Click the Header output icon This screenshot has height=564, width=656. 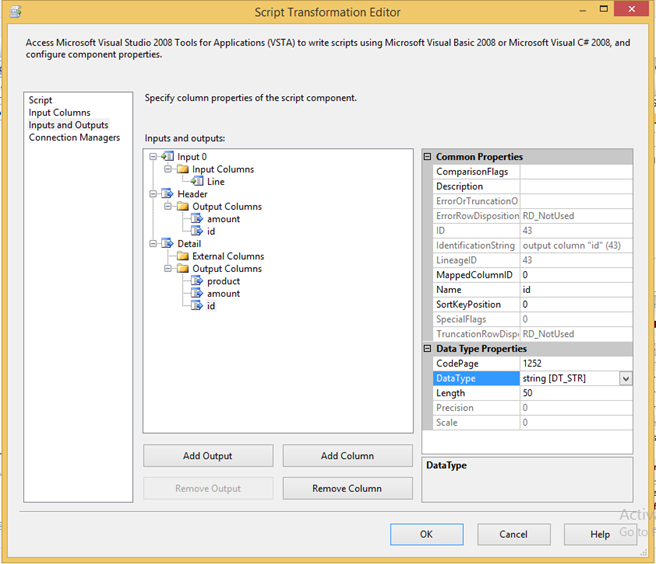pos(168,194)
